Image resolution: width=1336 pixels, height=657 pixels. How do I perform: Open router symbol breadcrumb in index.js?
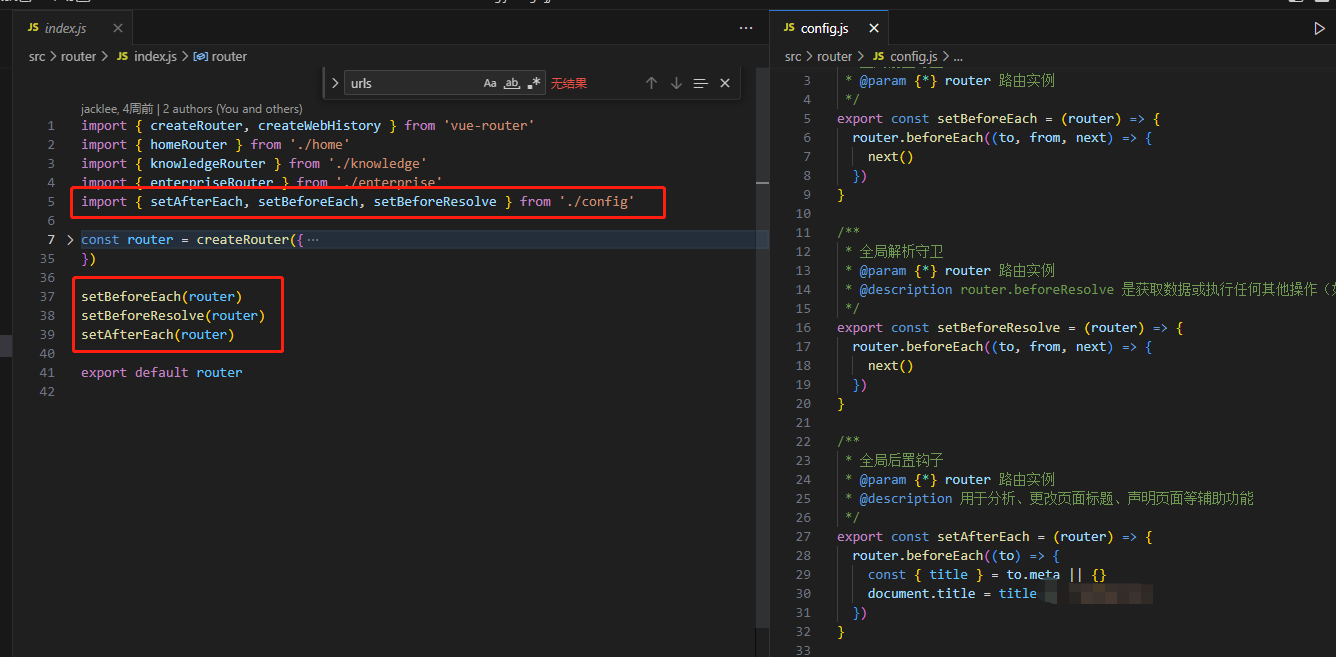coord(228,57)
